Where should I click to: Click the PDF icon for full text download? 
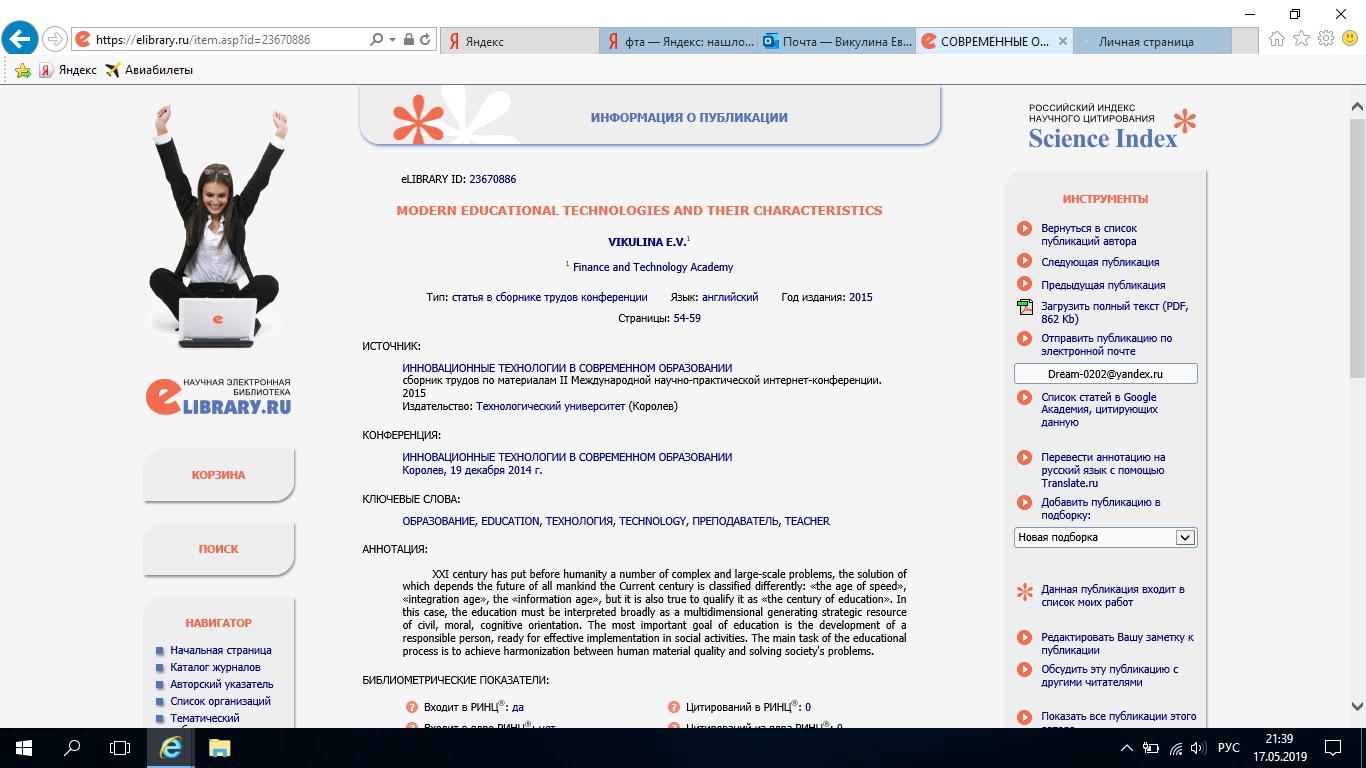(x=1024, y=307)
